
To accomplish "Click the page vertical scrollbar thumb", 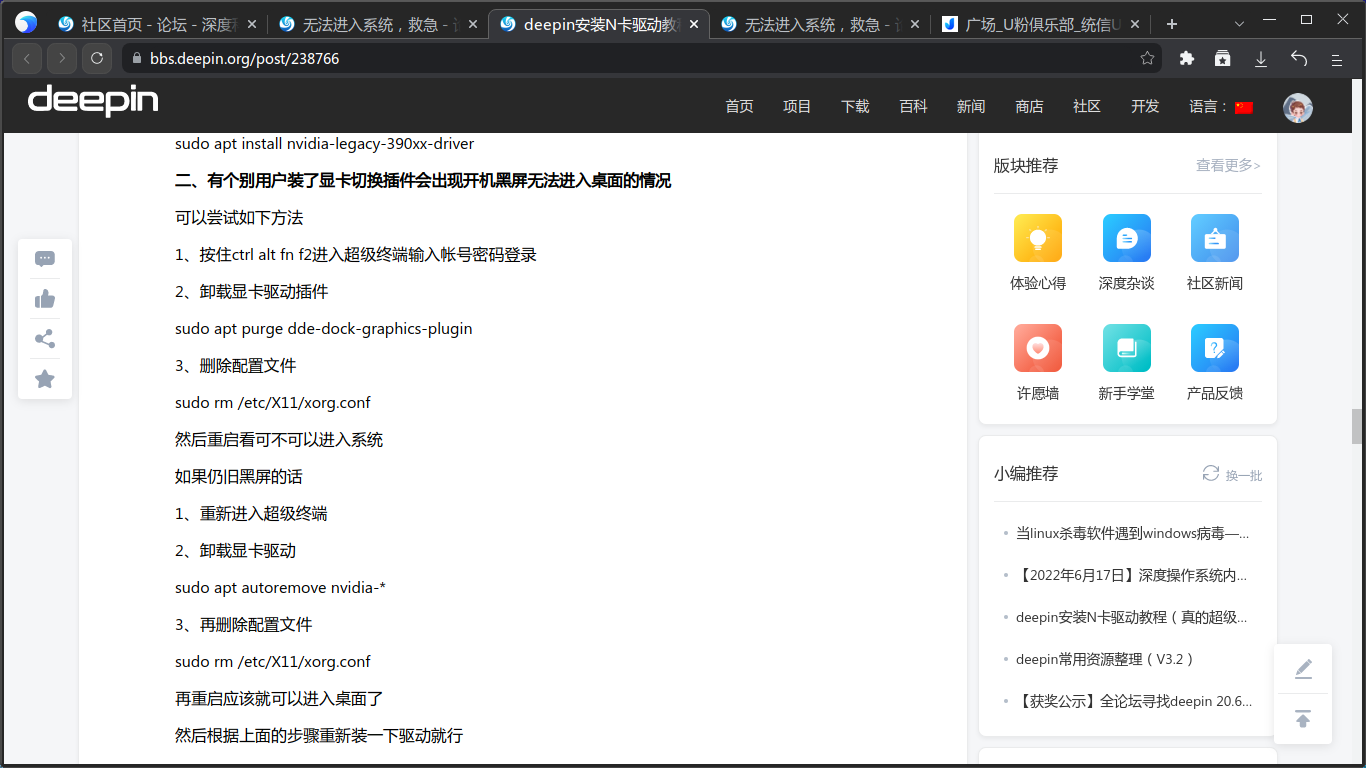I will point(1357,426).
